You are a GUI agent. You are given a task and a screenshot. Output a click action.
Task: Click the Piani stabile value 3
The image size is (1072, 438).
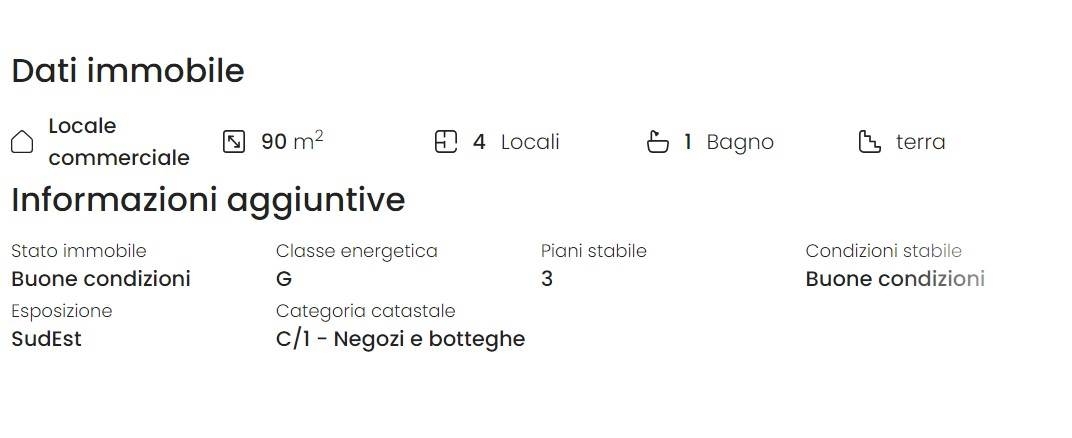[547, 279]
